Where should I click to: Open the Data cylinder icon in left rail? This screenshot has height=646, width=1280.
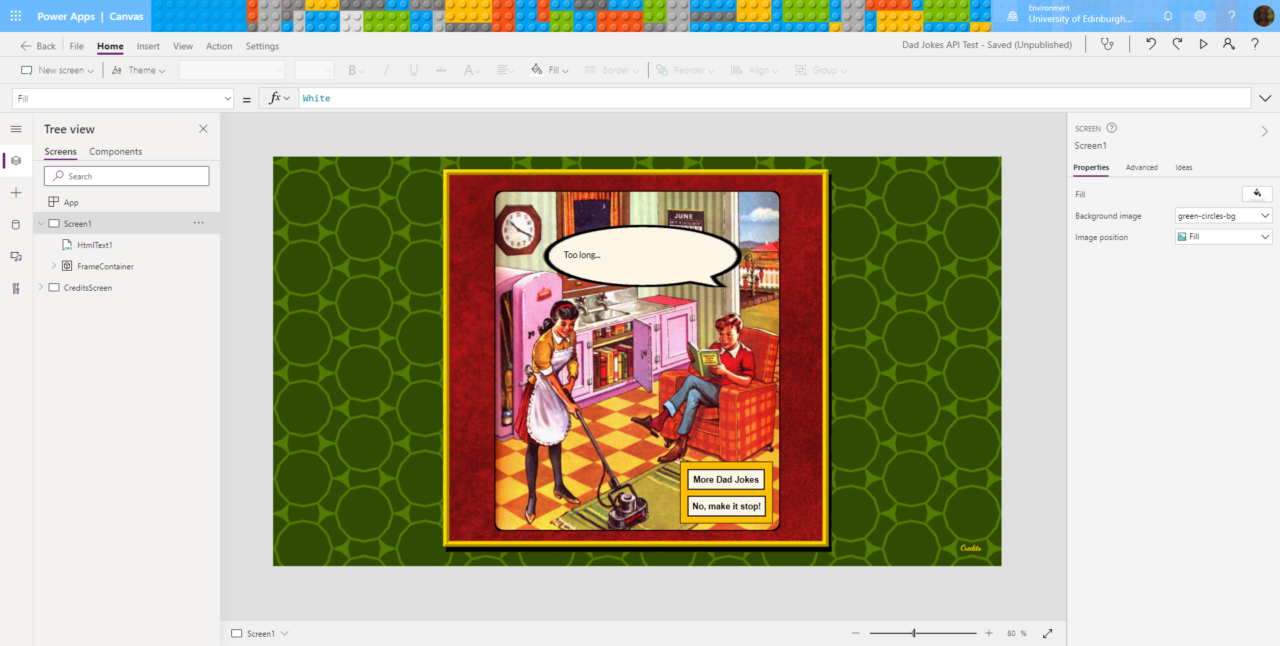(15, 224)
